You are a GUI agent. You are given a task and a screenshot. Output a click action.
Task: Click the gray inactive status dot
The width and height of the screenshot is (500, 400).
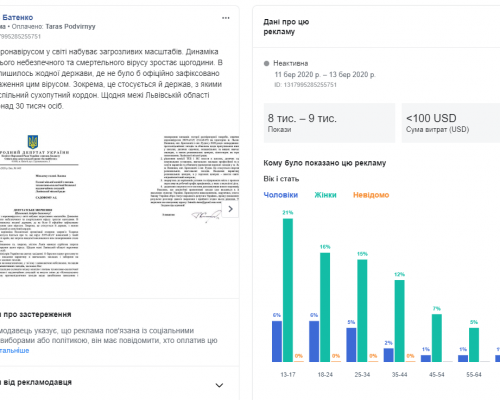(266, 63)
